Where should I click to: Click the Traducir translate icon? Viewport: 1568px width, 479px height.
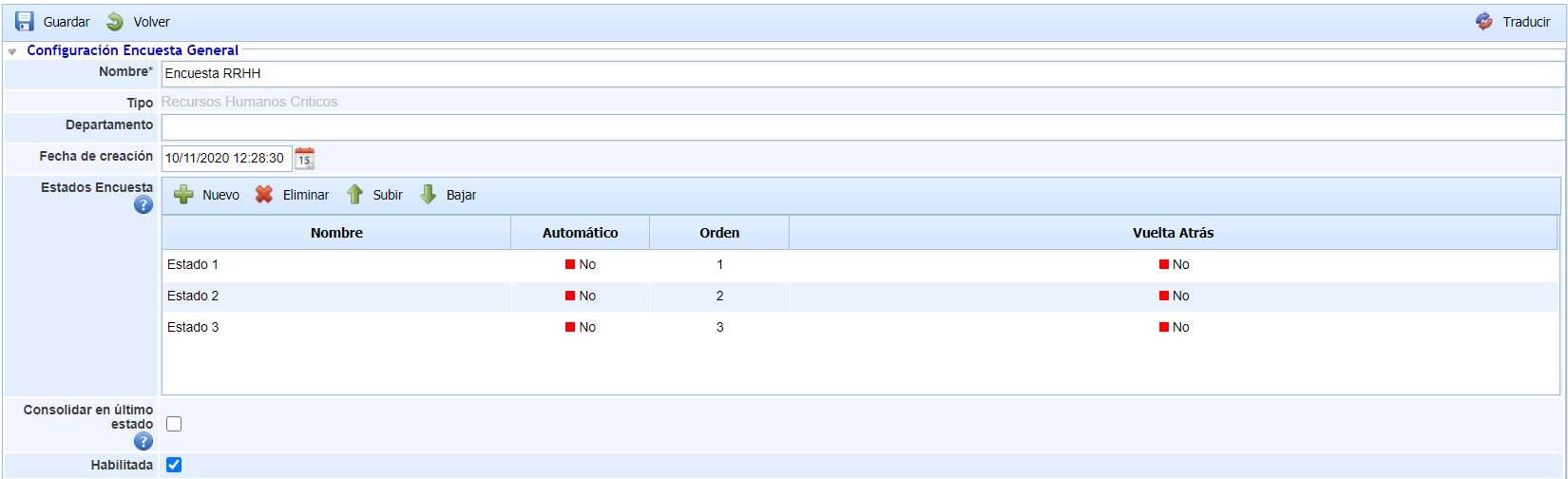1484,22
